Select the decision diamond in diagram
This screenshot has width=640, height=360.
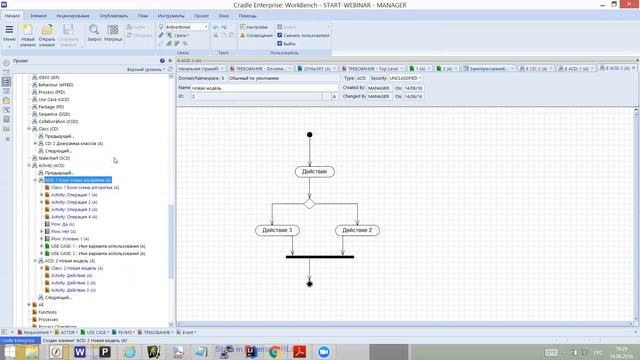(x=309, y=203)
